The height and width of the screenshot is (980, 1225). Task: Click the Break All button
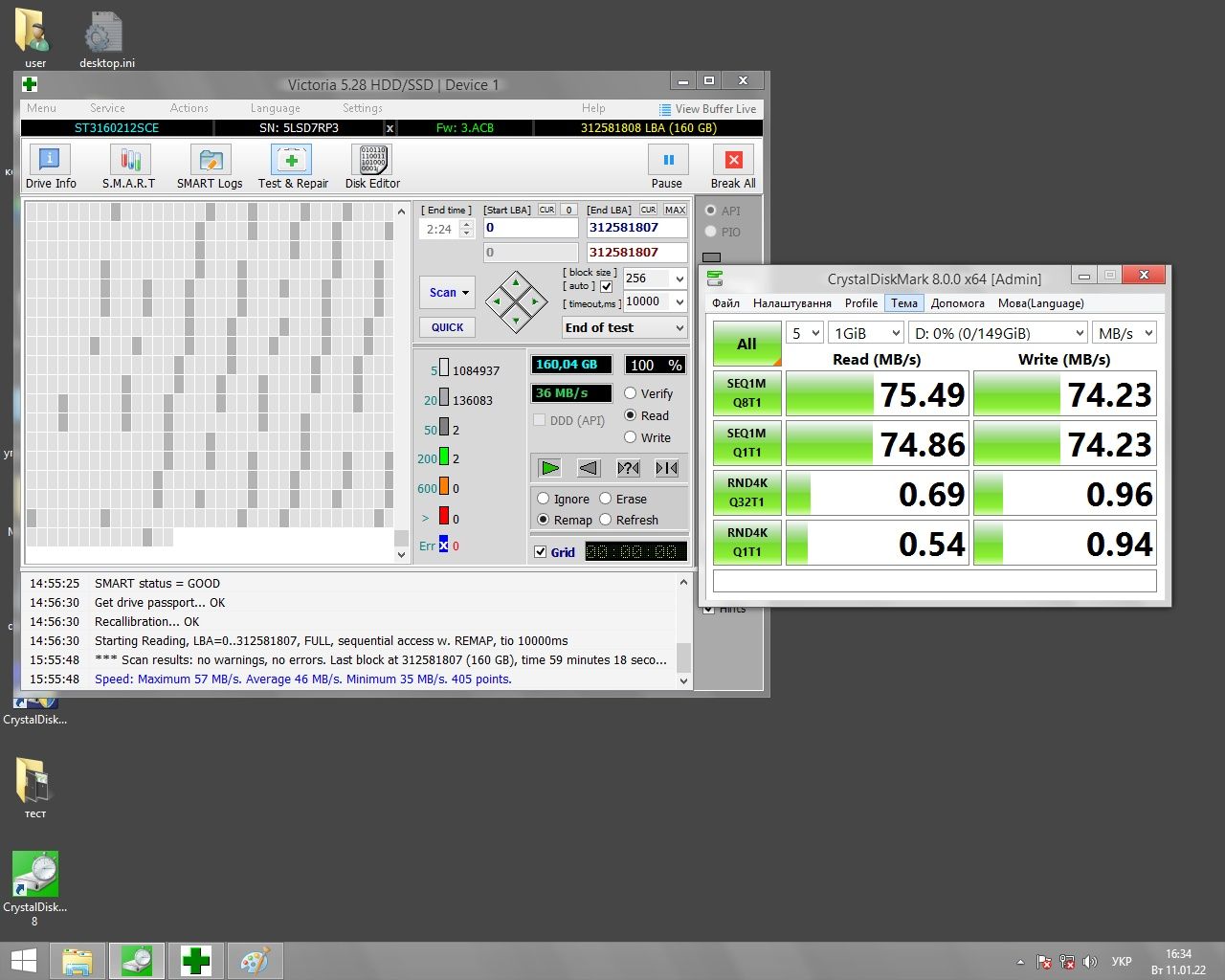point(733,167)
